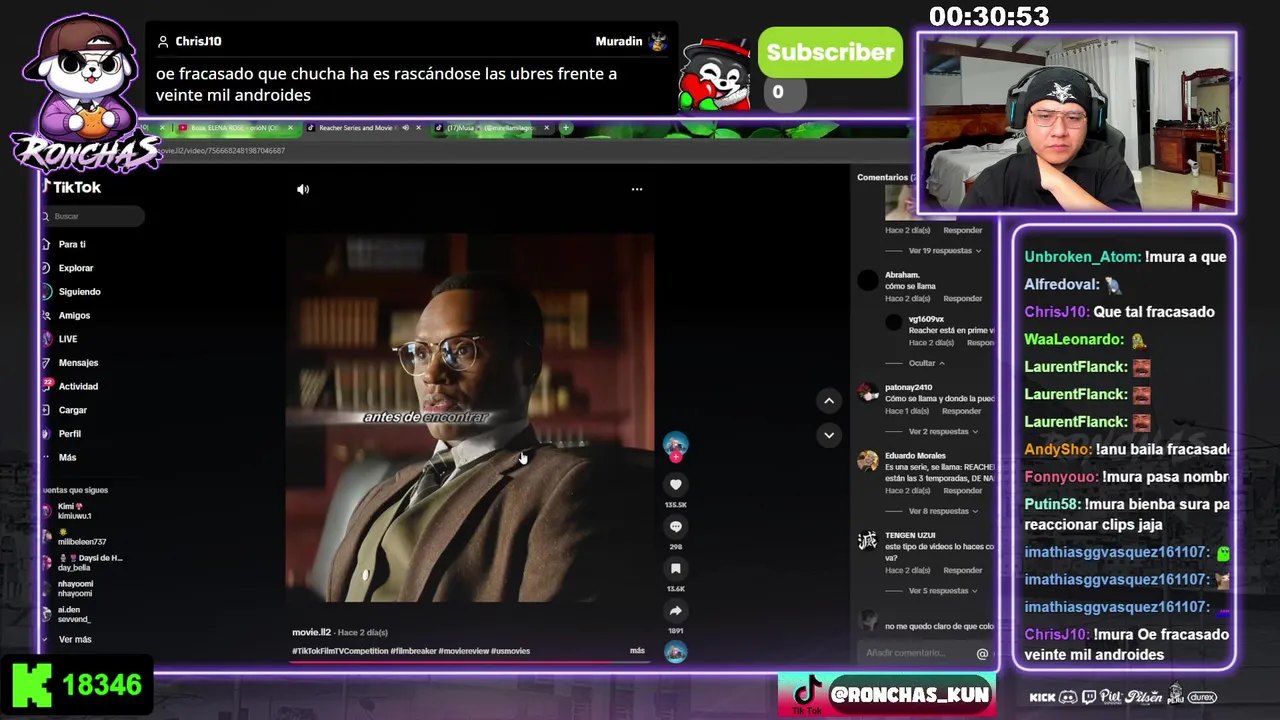Open the #usmovies hashtag

point(511,651)
